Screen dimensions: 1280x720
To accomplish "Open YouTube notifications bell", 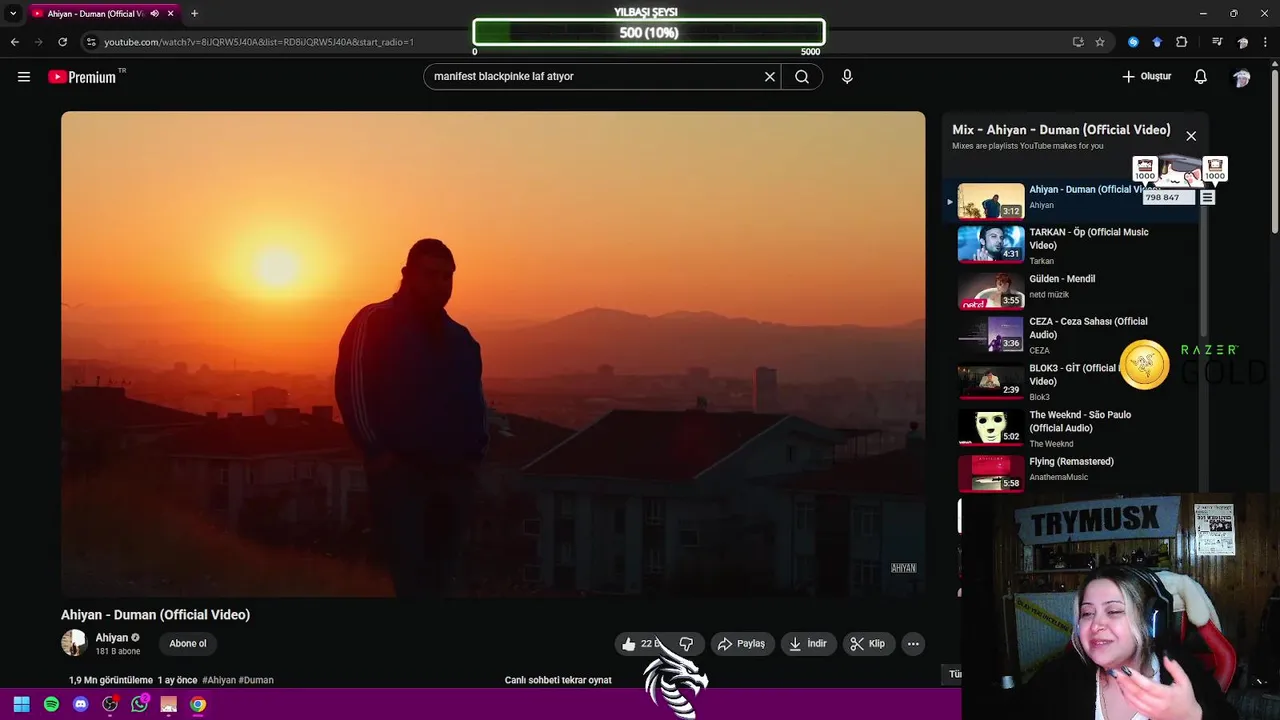I will click(x=1201, y=77).
